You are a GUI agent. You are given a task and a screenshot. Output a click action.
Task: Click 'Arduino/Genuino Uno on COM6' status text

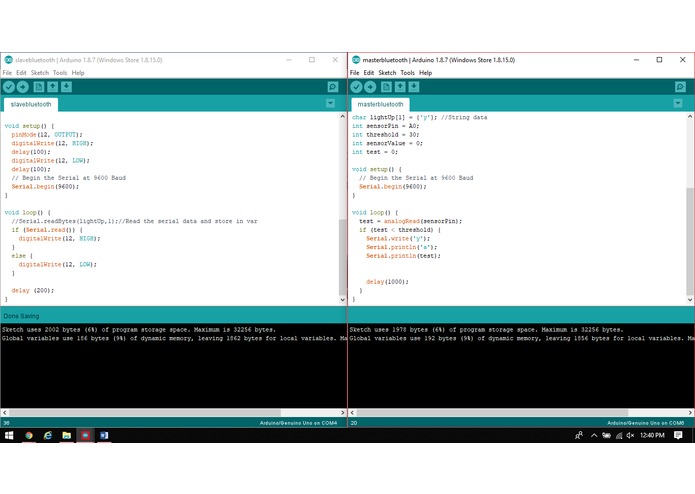tap(645, 423)
